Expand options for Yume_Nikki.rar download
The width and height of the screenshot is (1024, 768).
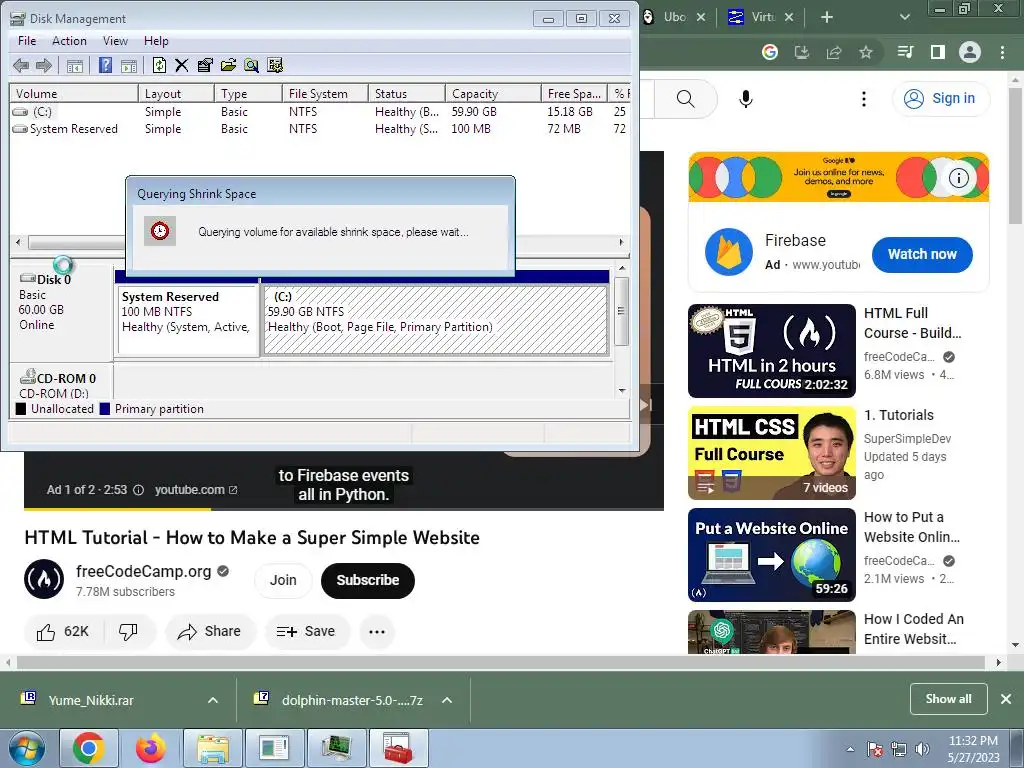click(x=213, y=700)
